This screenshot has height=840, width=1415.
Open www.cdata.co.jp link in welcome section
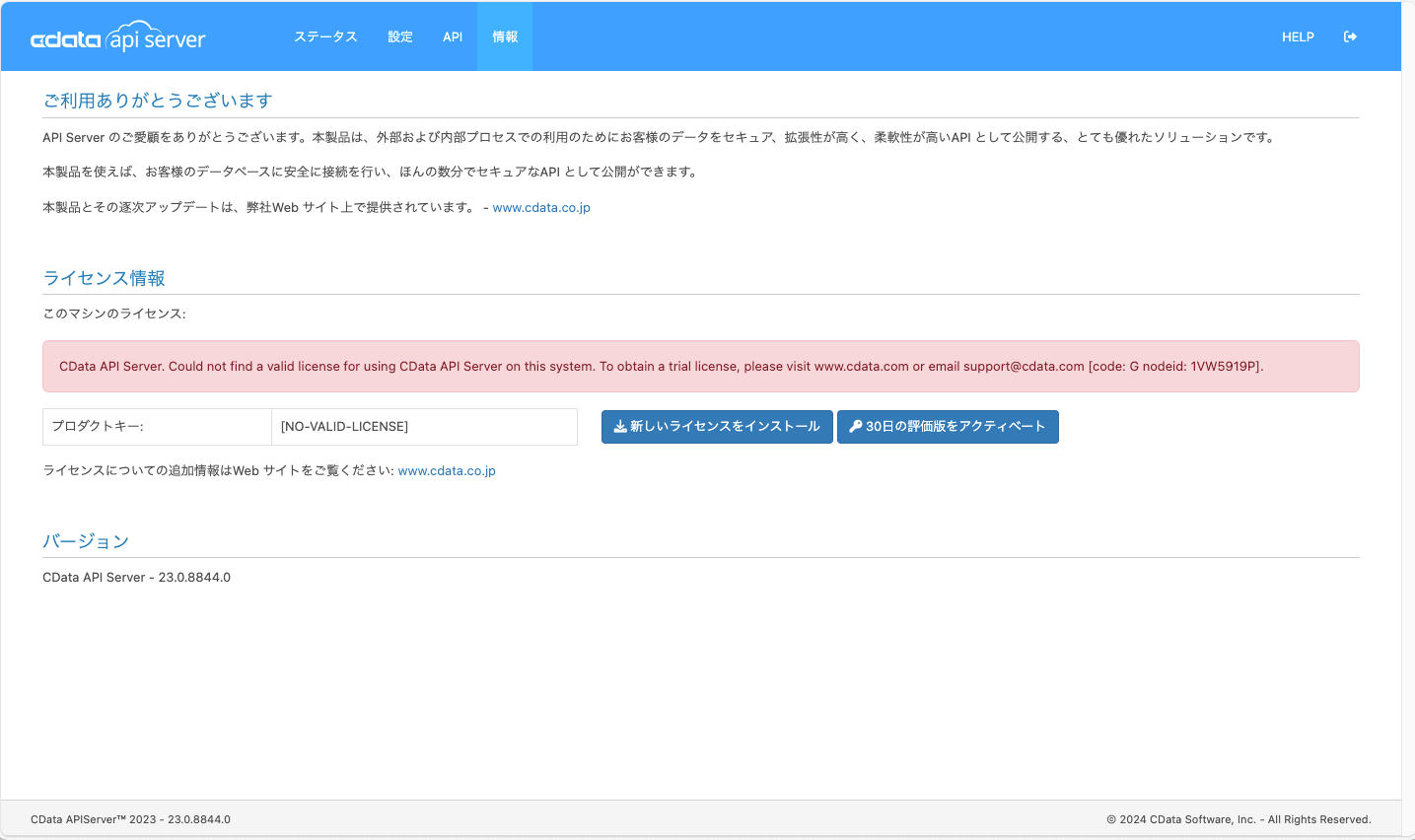click(x=541, y=207)
